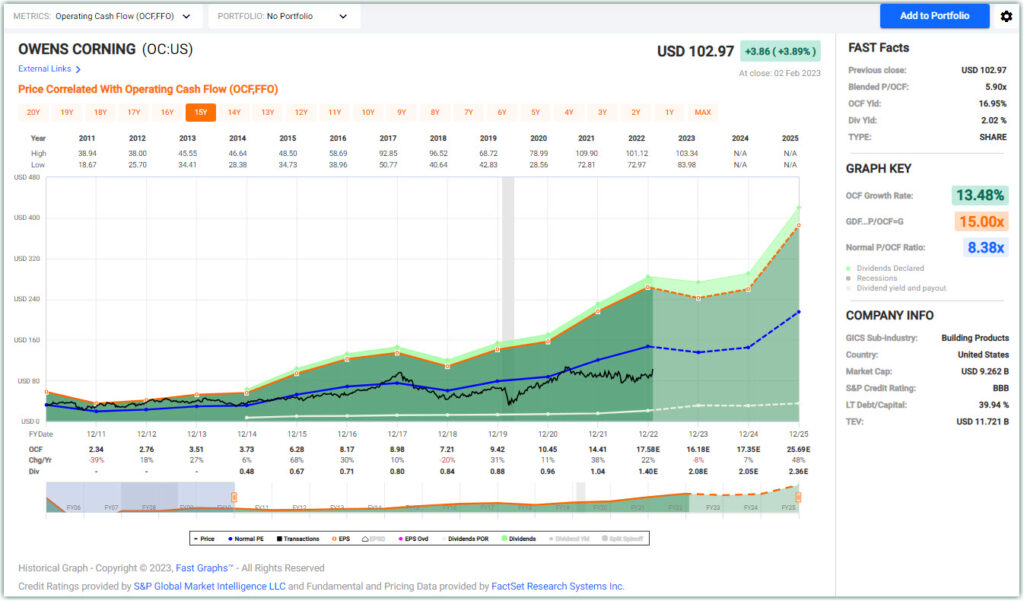Toggle the green Dividends legend item
1024x601 pixels.
click(519, 539)
